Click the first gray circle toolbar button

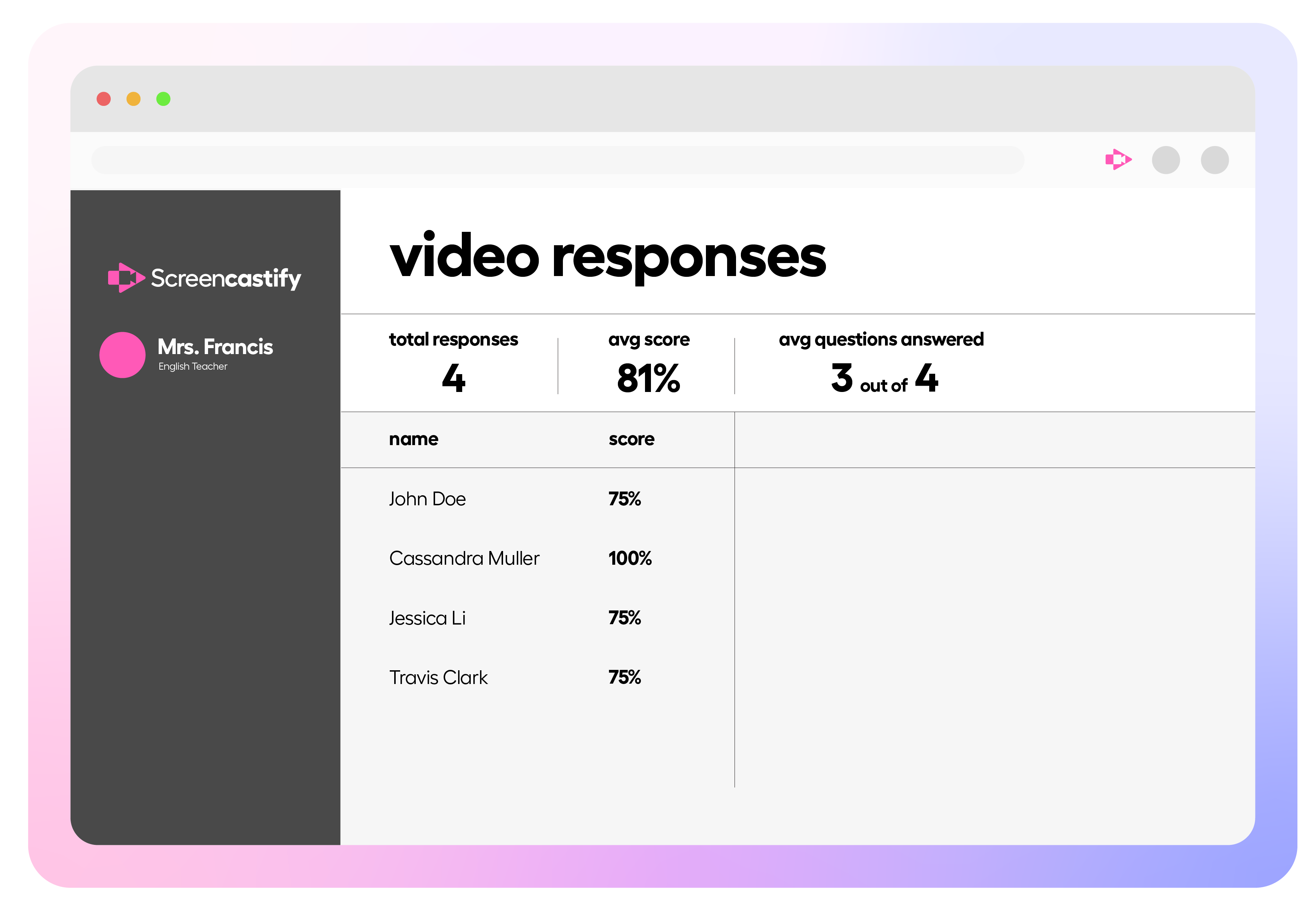tap(1165, 160)
